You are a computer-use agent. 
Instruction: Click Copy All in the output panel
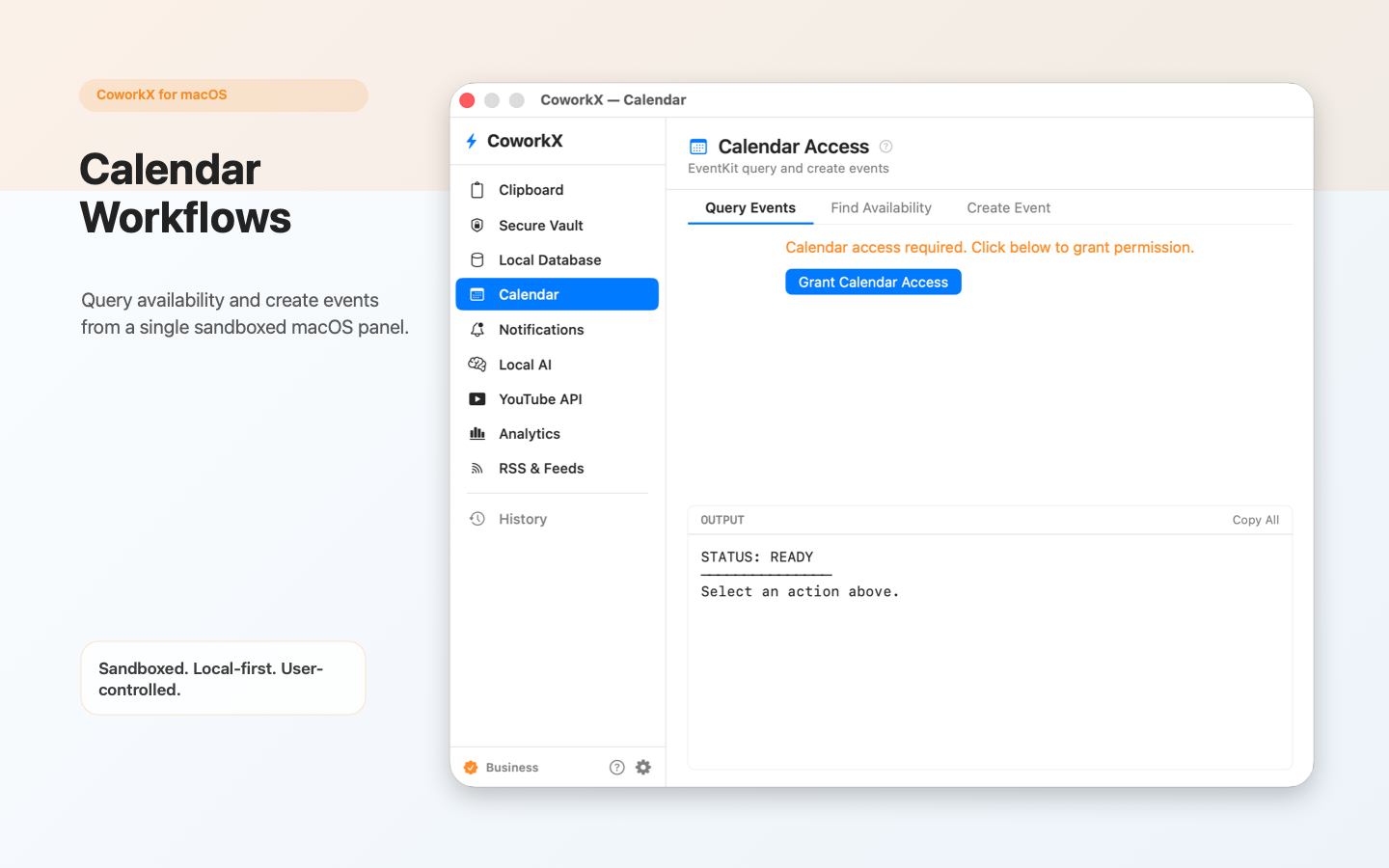1255,520
